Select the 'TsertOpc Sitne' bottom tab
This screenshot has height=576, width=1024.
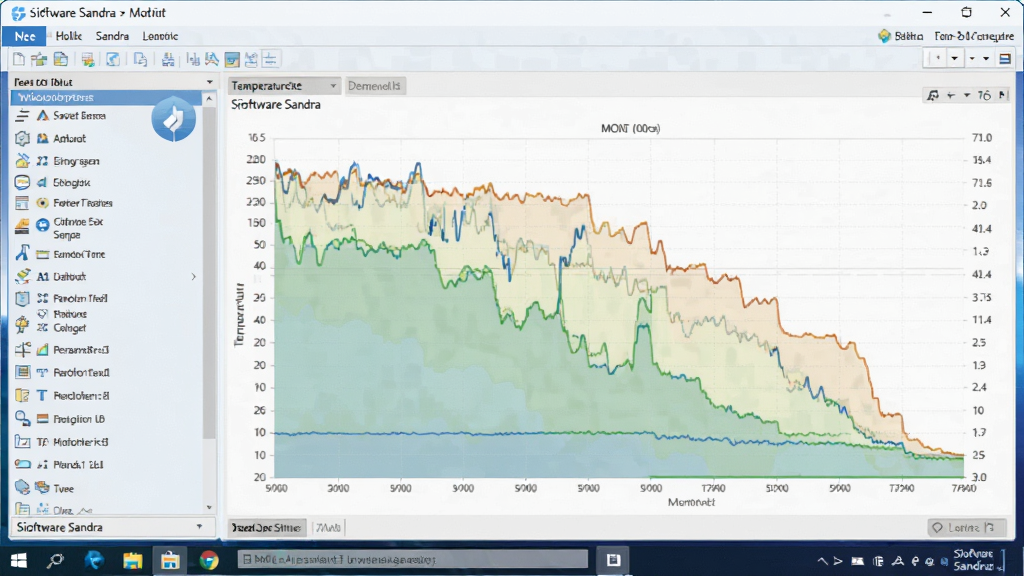(266, 528)
